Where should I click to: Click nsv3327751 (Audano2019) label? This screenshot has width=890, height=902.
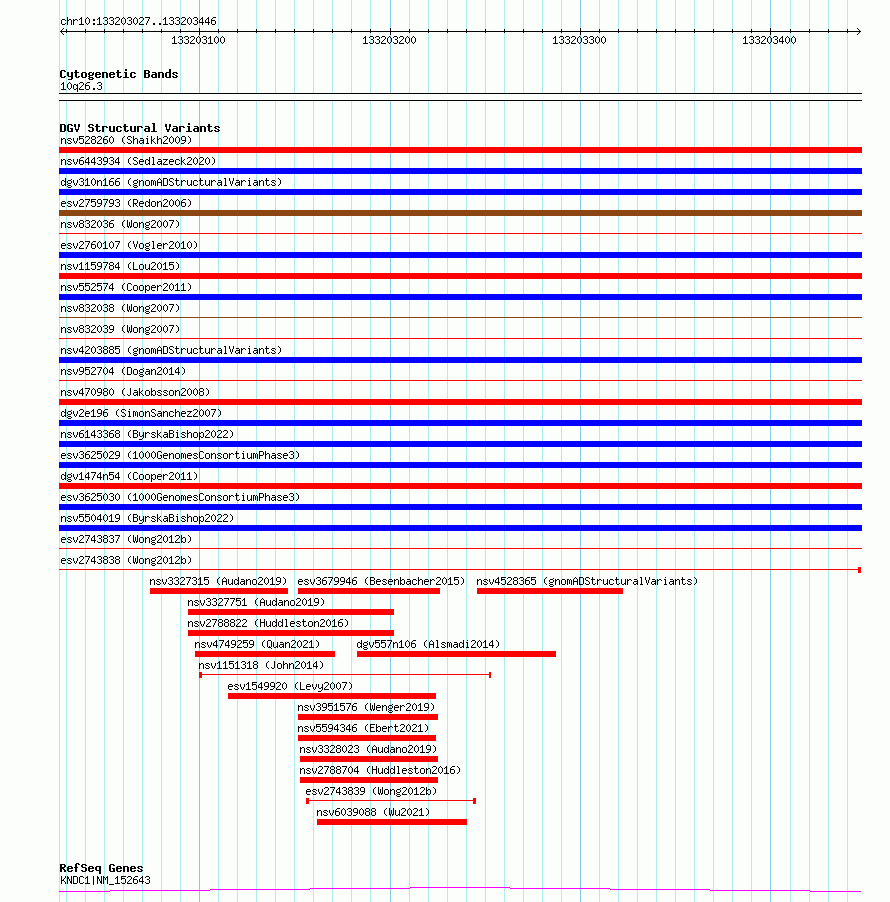click(x=256, y=602)
